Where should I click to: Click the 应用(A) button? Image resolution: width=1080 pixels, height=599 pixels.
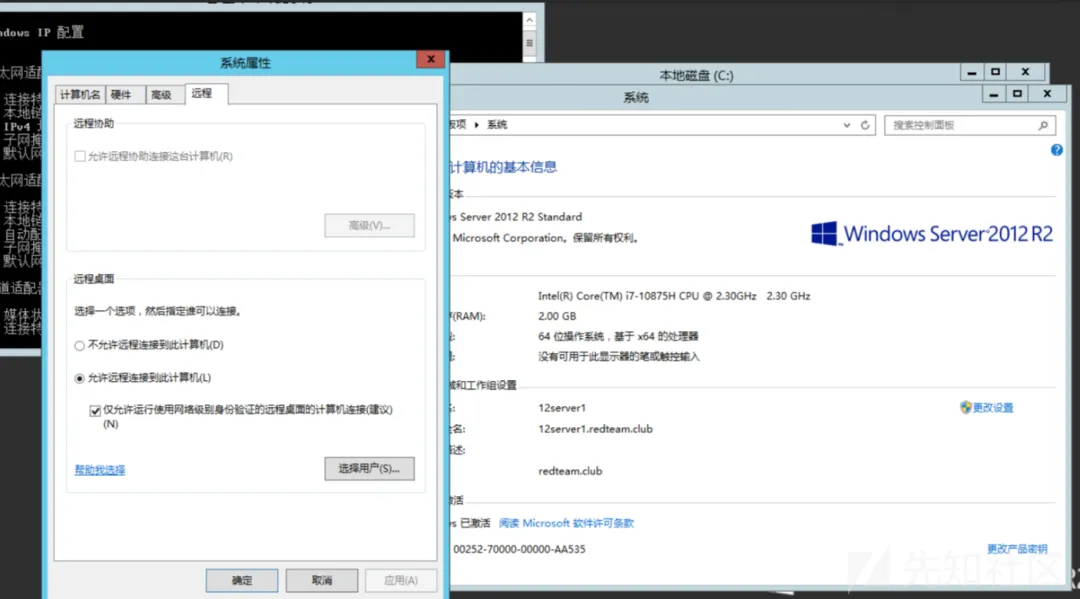tap(401, 580)
